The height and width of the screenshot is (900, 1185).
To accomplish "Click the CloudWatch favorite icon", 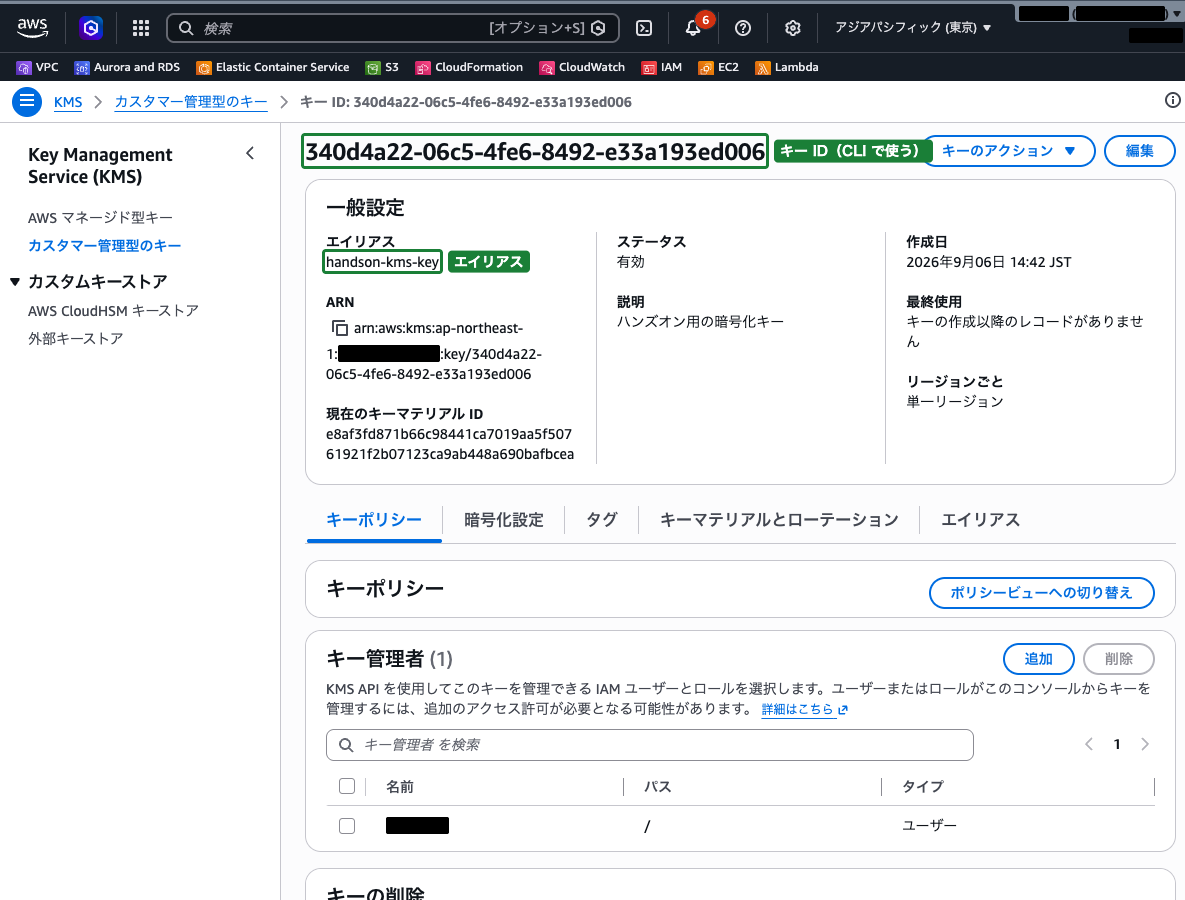I will click(547, 68).
